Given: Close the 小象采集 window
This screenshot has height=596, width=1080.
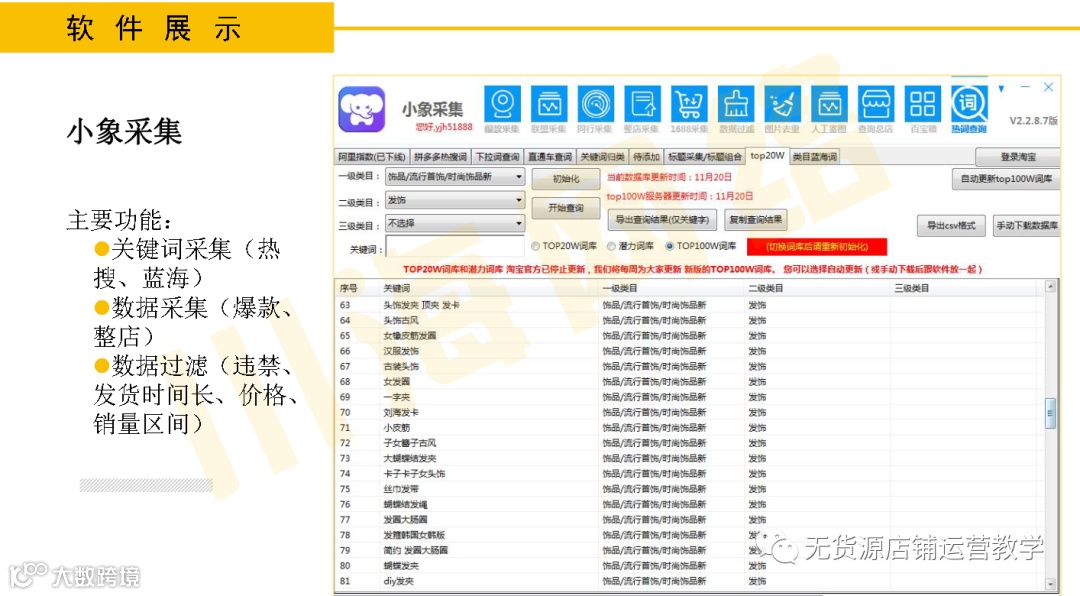Looking at the screenshot, I should pyautogui.click(x=1048, y=88).
